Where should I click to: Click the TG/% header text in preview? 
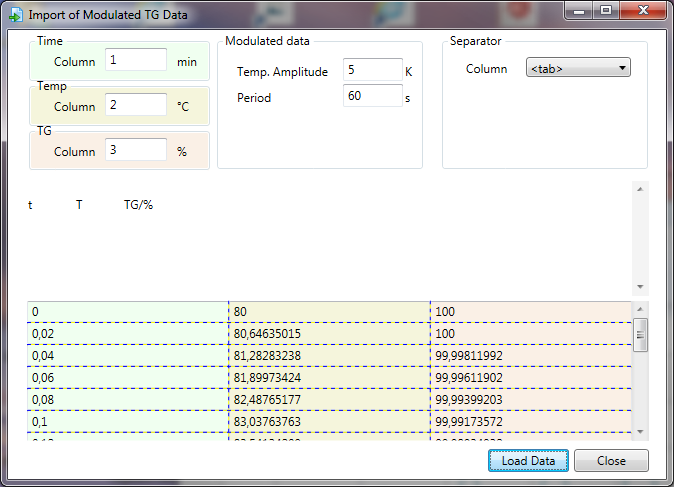pyautogui.click(x=138, y=205)
